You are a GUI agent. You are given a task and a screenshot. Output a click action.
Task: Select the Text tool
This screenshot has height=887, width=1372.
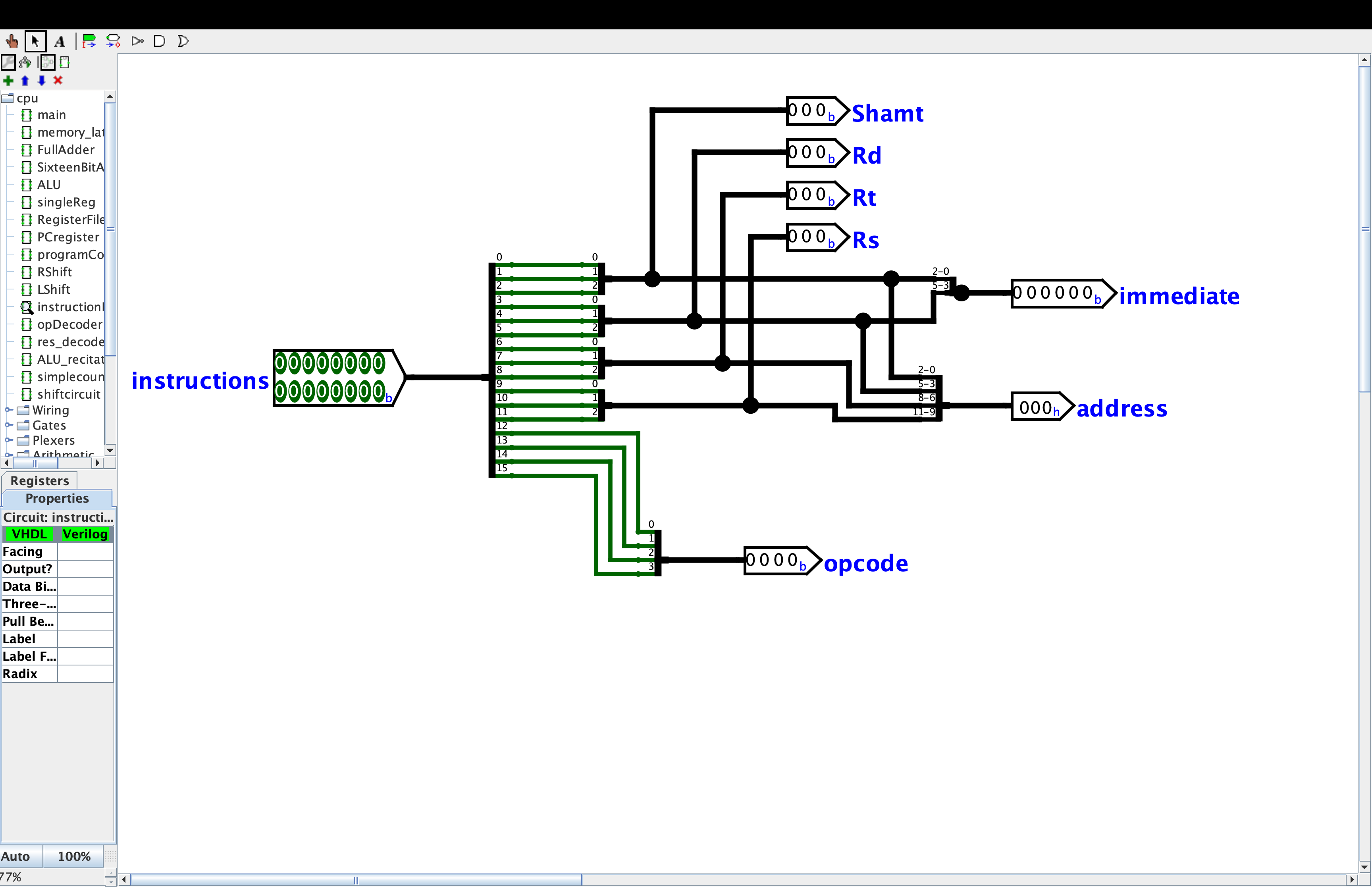59,41
